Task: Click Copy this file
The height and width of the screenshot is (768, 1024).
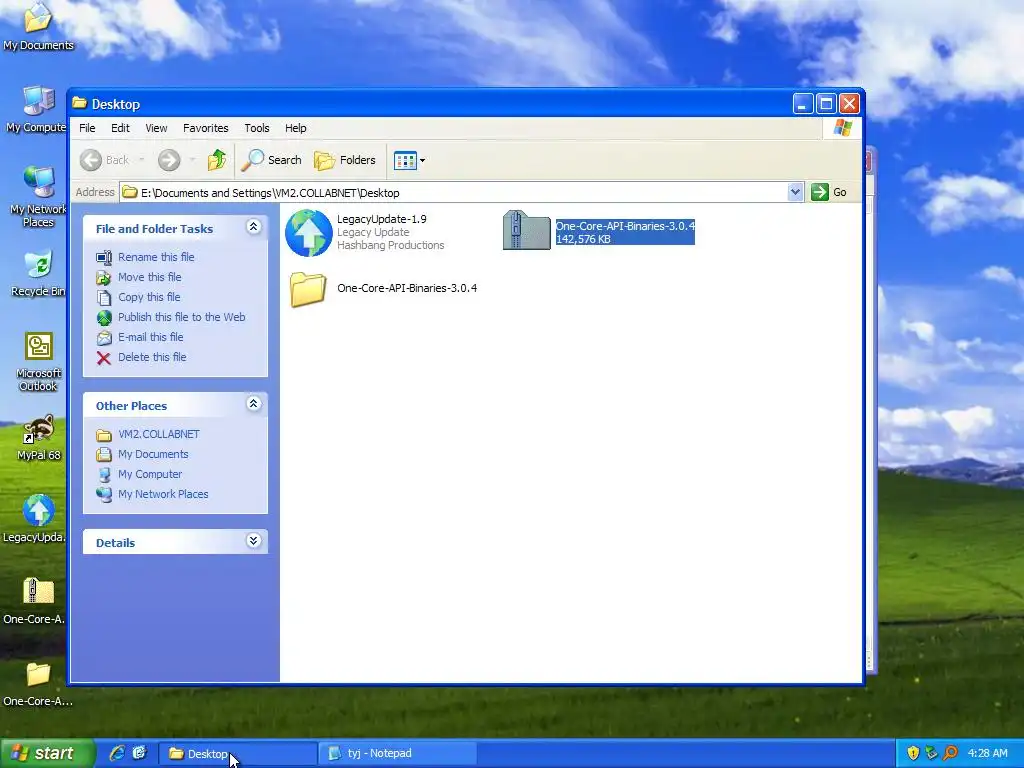Action: [x=149, y=297]
